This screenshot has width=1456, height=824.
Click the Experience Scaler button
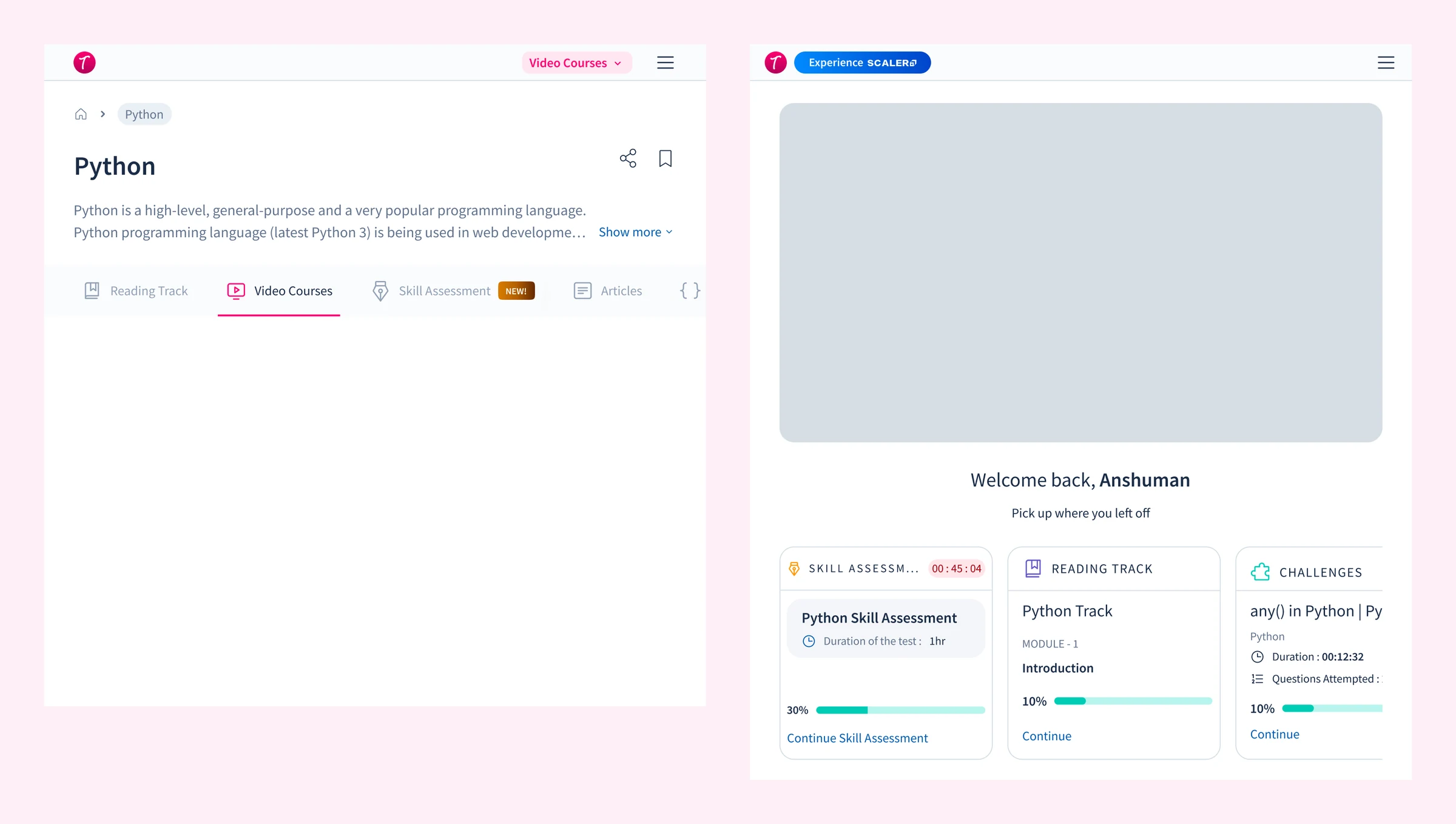point(862,62)
